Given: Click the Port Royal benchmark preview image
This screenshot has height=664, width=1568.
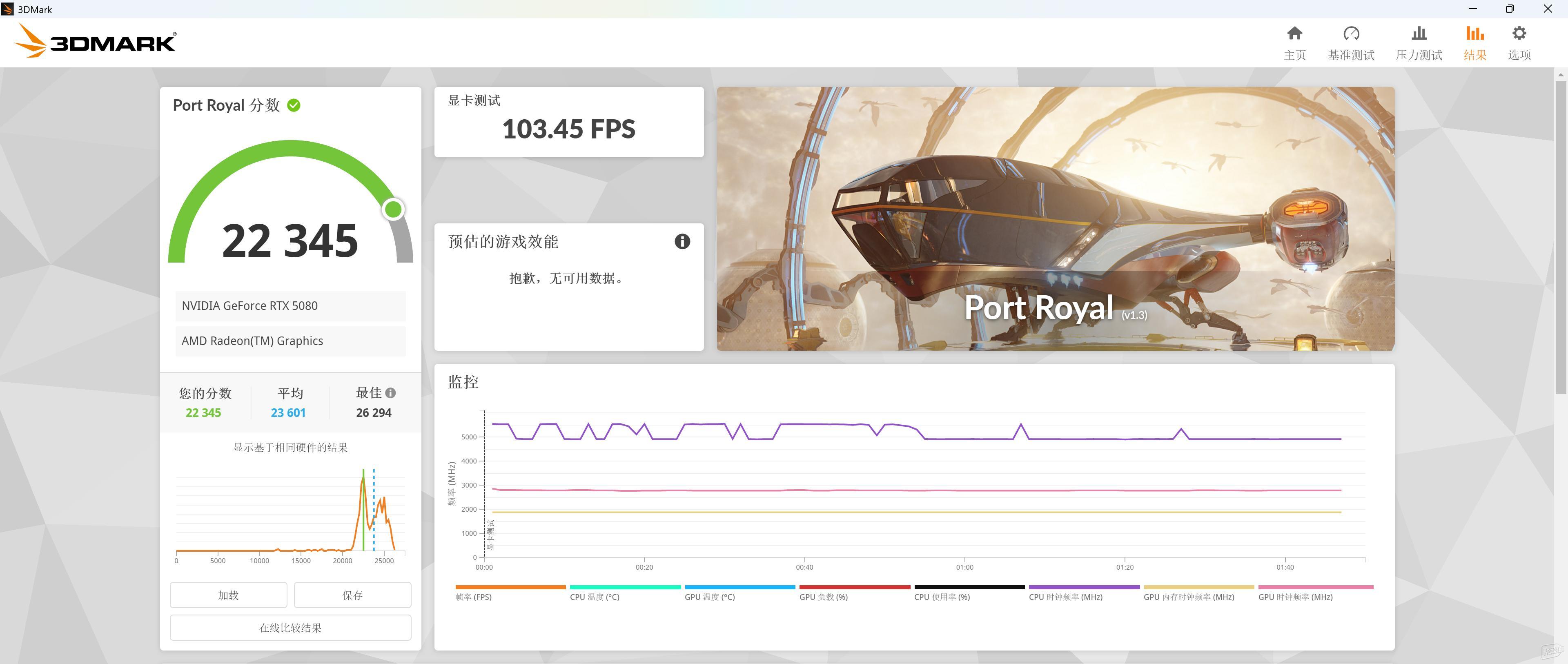Looking at the screenshot, I should pyautogui.click(x=1055, y=218).
